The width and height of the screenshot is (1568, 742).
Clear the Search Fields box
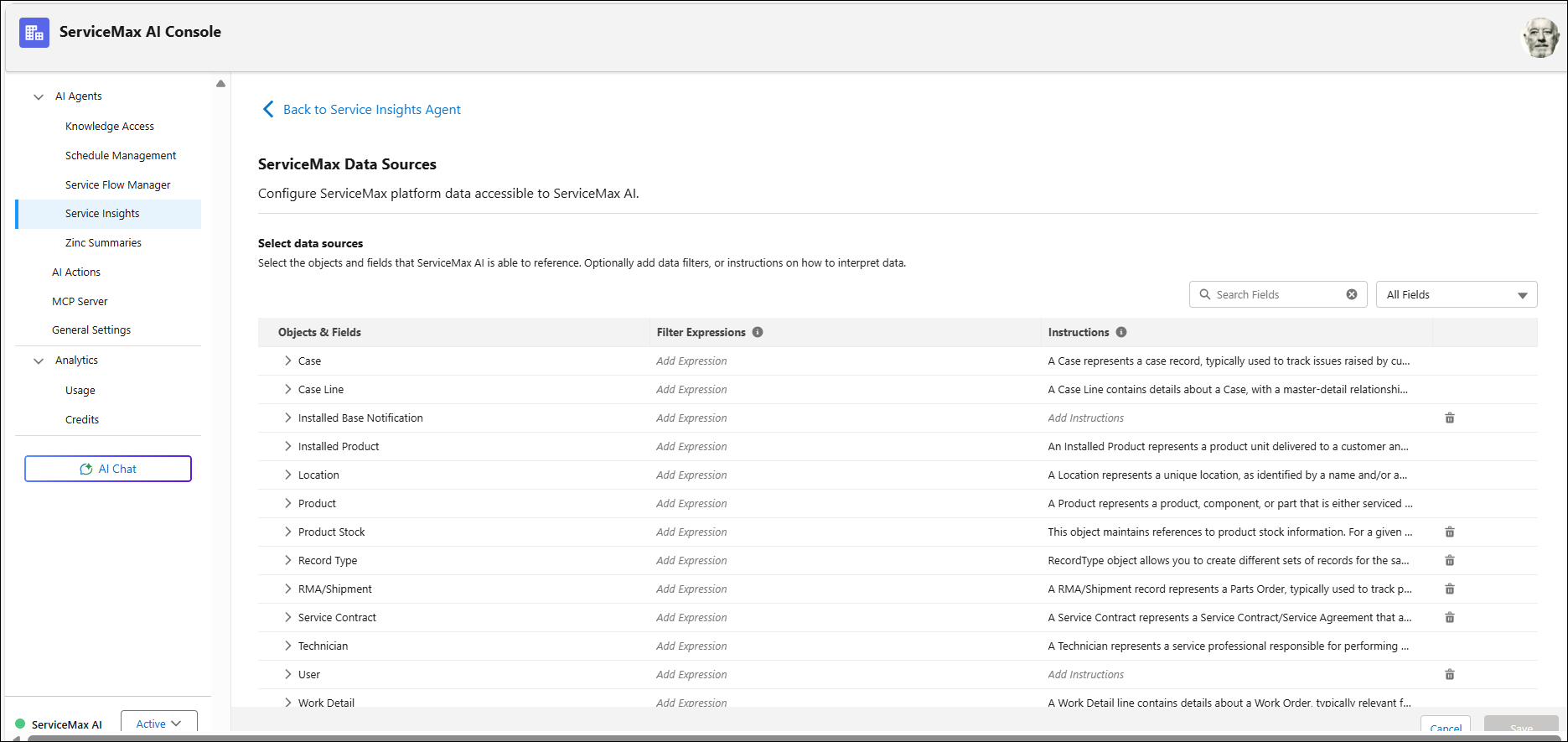coord(1352,294)
